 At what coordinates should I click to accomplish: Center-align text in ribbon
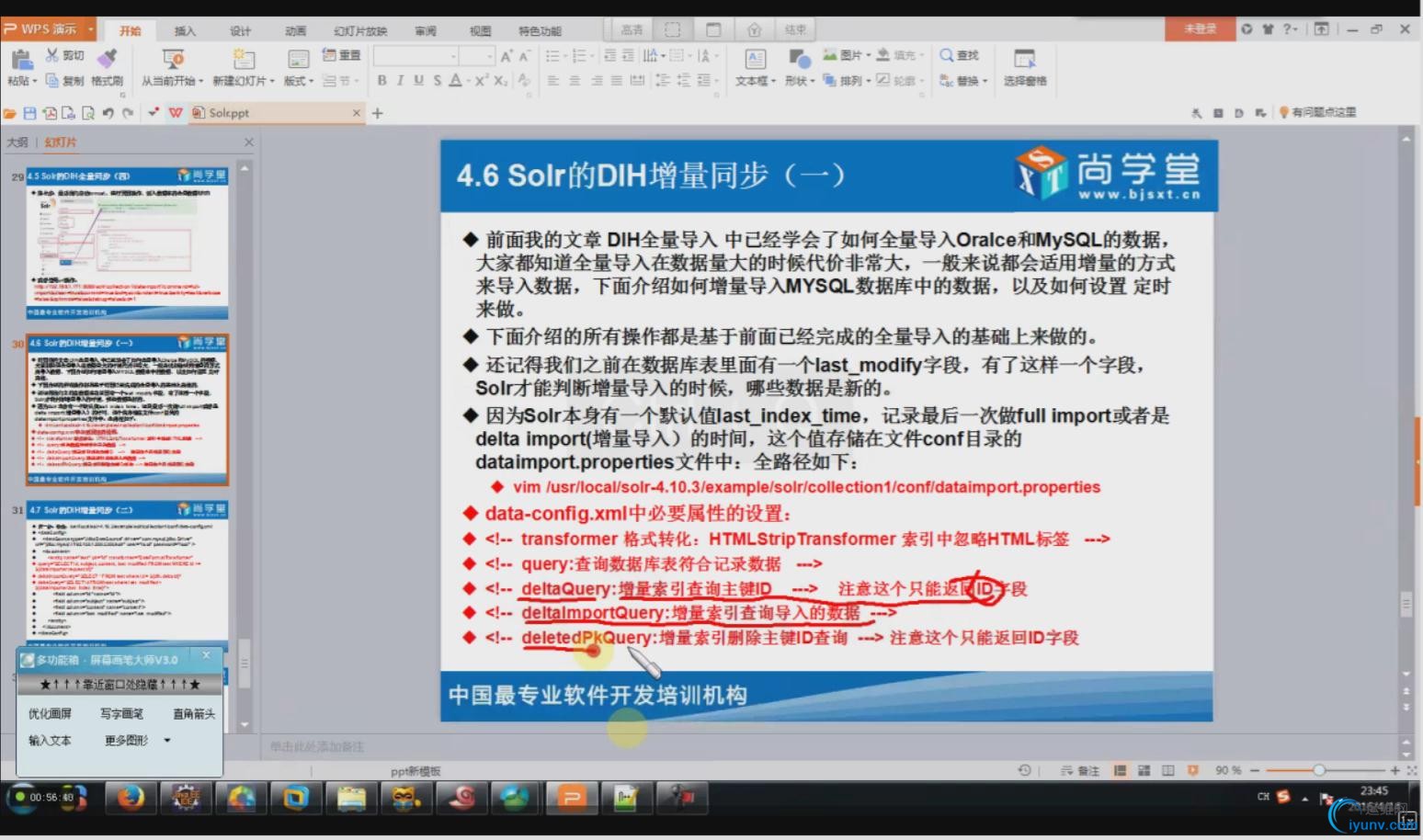pos(575,81)
